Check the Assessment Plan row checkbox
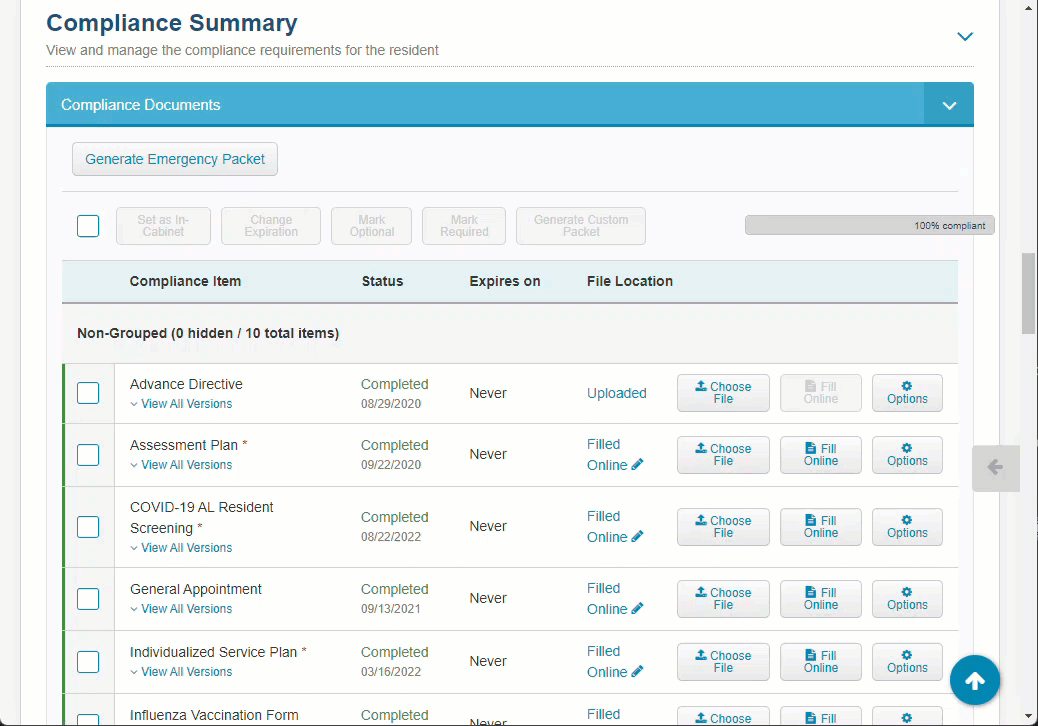 [88, 455]
